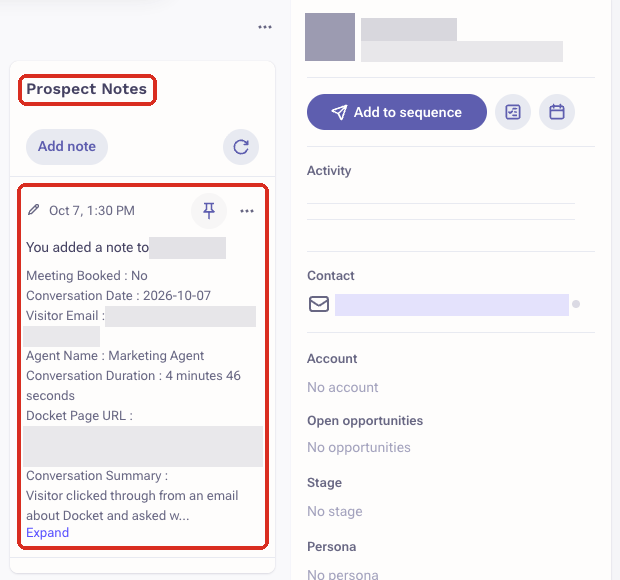Click Conversation Date 2026-10-07 text

[118, 296]
